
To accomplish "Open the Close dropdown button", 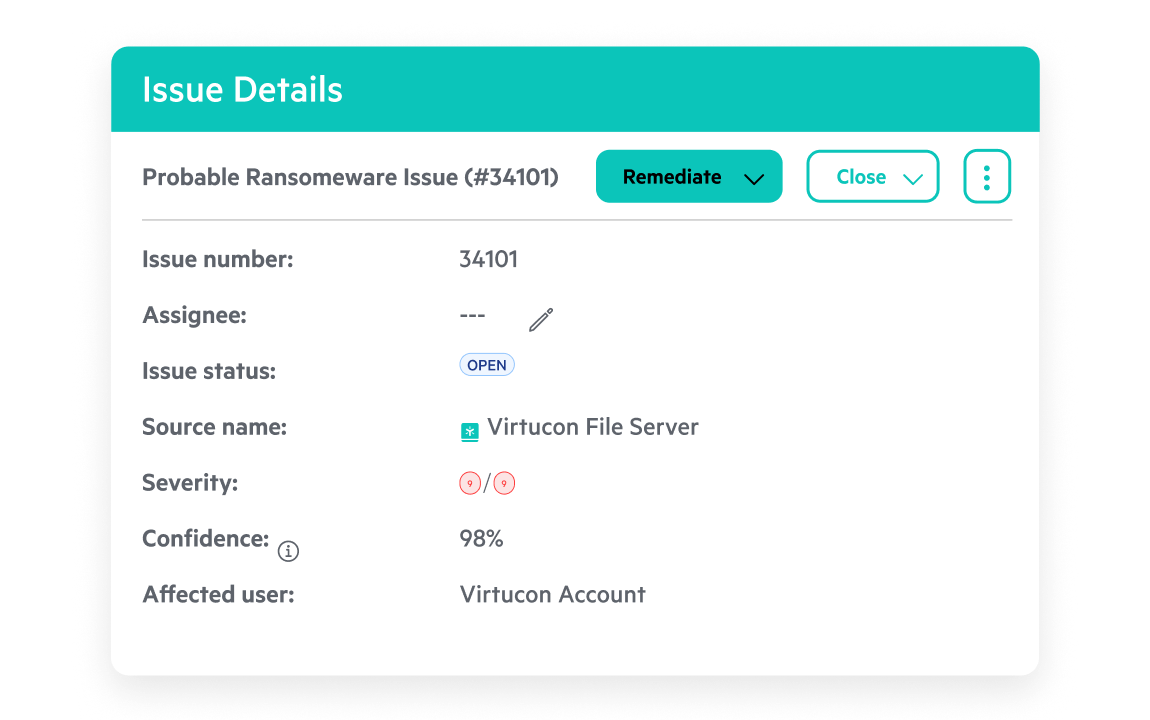I will pos(873,177).
